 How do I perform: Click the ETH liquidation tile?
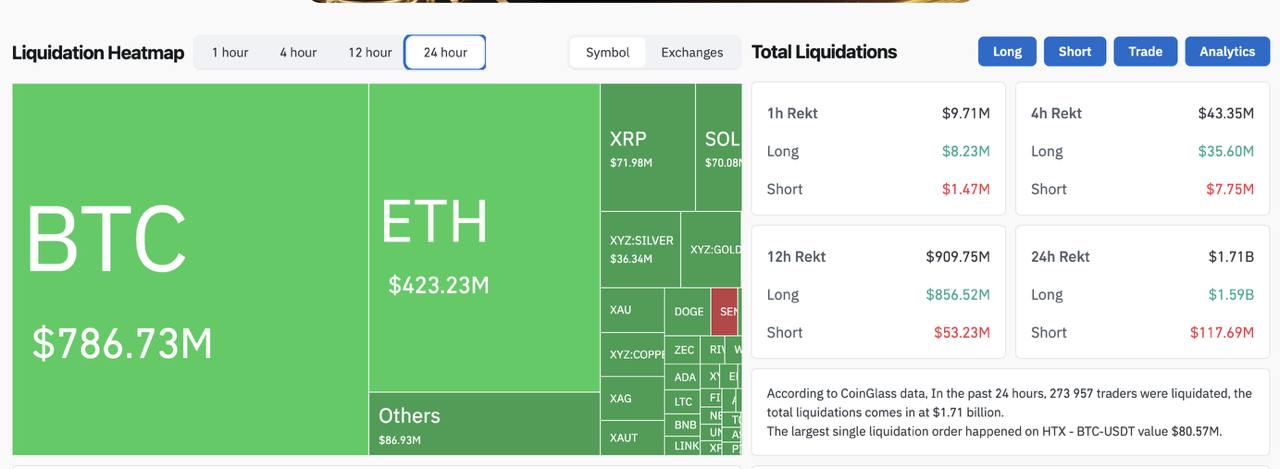pos(484,240)
